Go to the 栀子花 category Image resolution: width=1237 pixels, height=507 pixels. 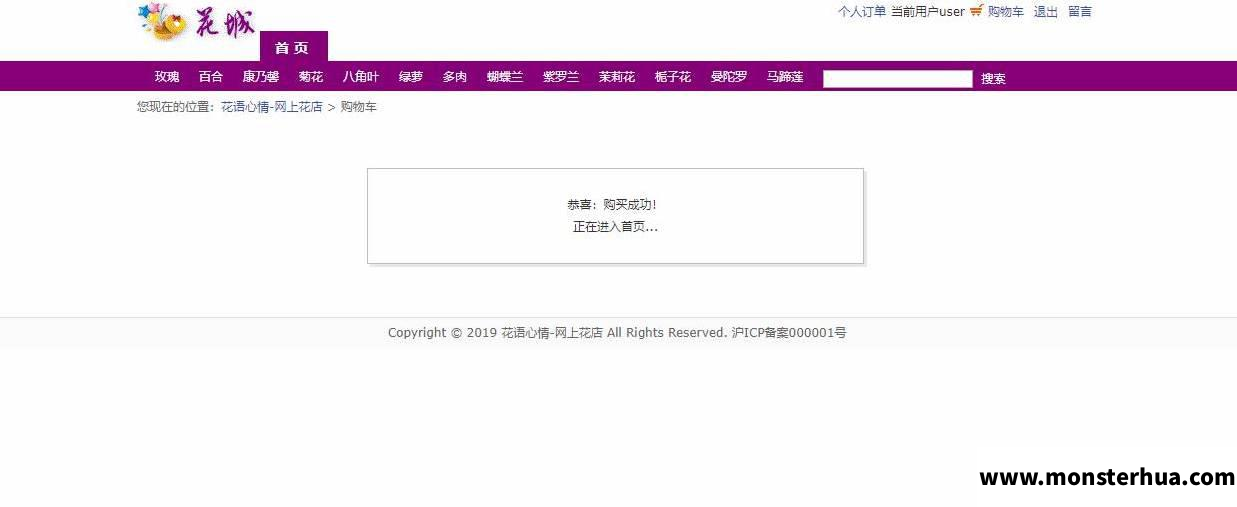(x=673, y=77)
